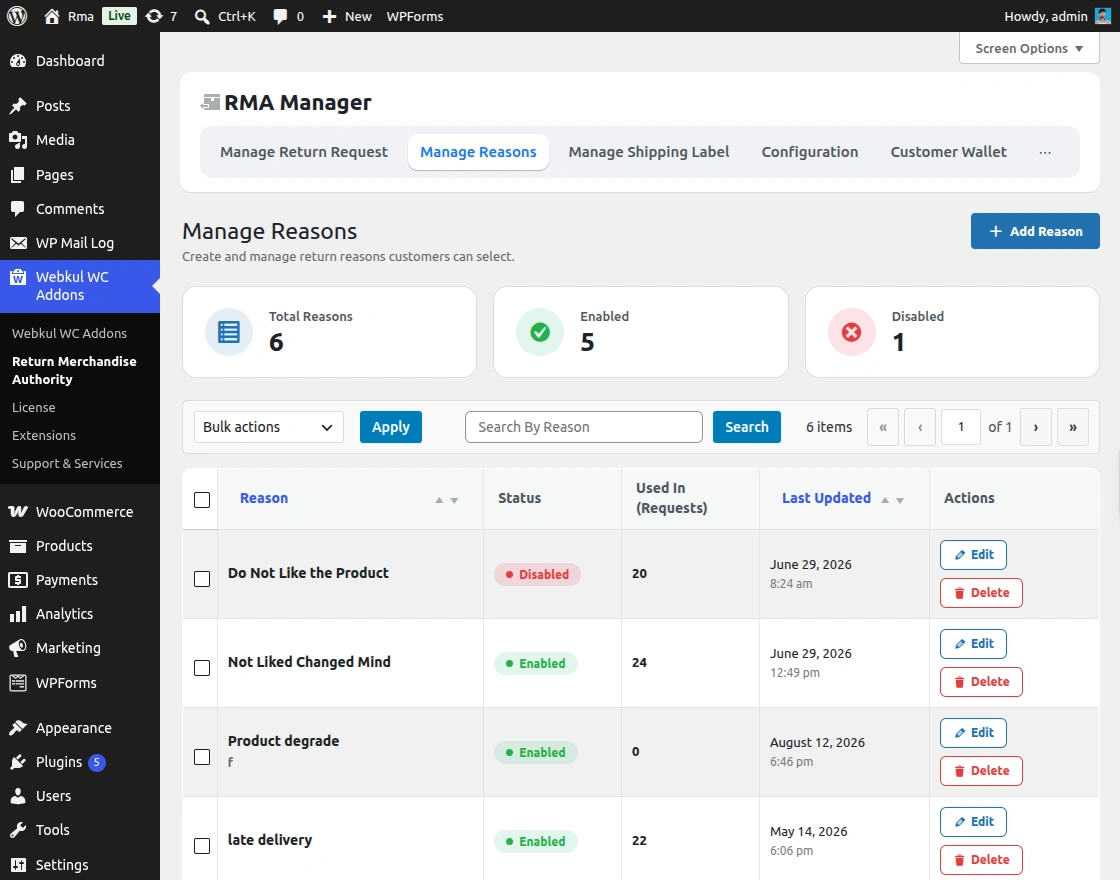The width and height of the screenshot is (1120, 880).
Task: Click the Pages icon in sidebar
Action: coord(18,174)
